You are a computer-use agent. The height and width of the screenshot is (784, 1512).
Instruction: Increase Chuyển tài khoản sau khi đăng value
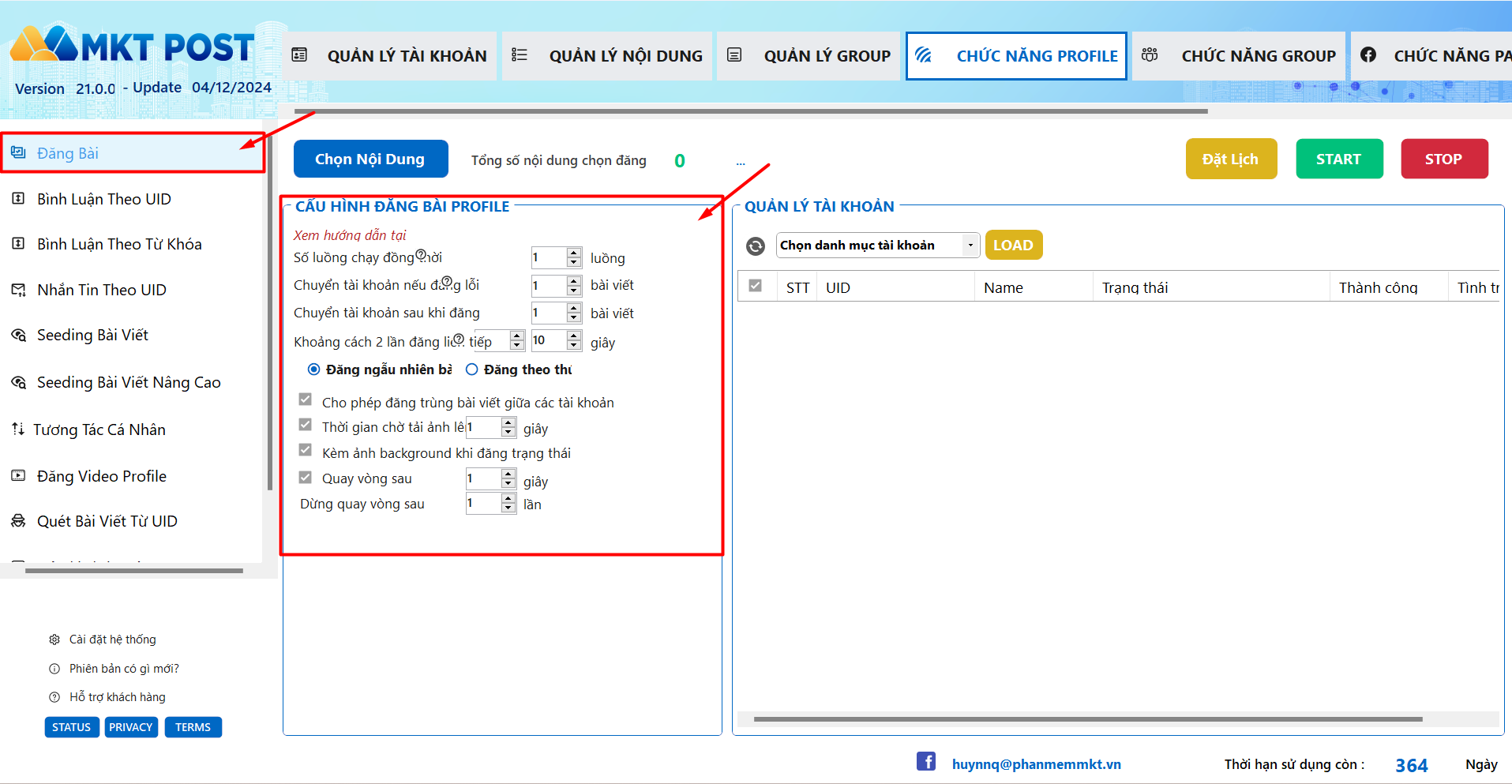(574, 308)
